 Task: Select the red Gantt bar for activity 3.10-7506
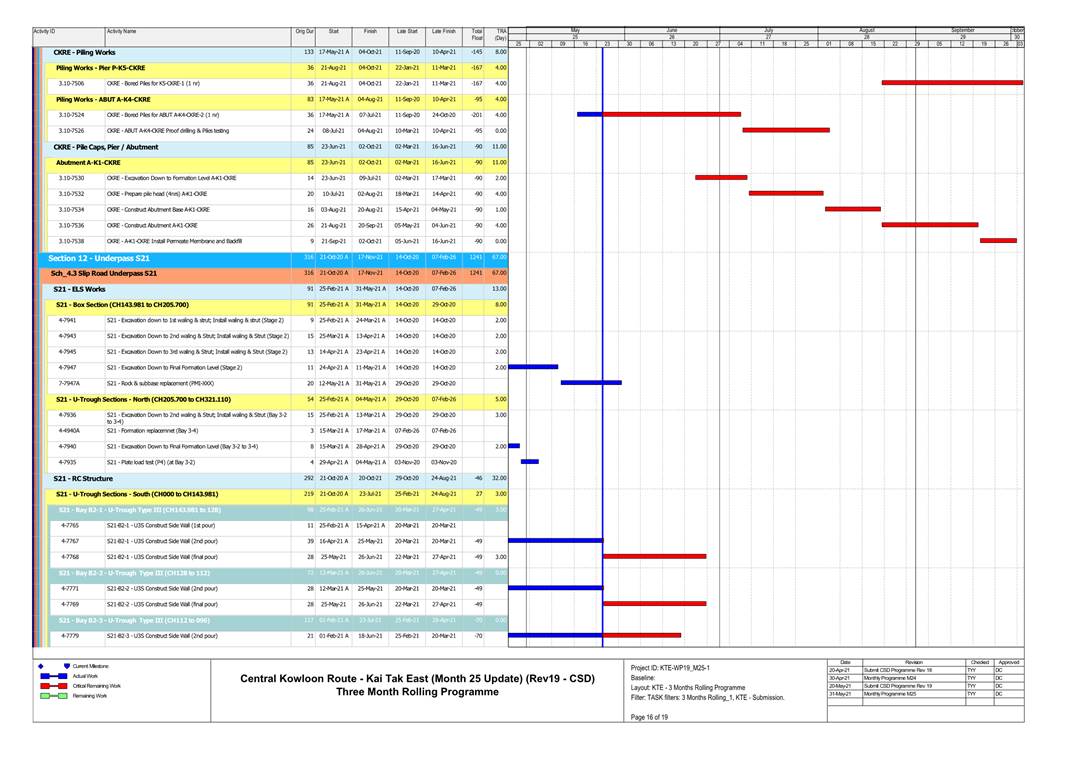[951, 83]
